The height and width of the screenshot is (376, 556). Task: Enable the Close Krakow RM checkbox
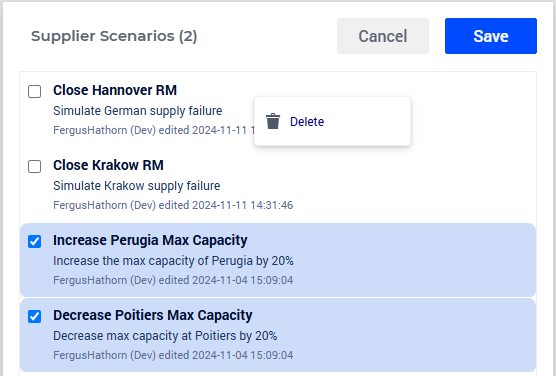(34, 166)
